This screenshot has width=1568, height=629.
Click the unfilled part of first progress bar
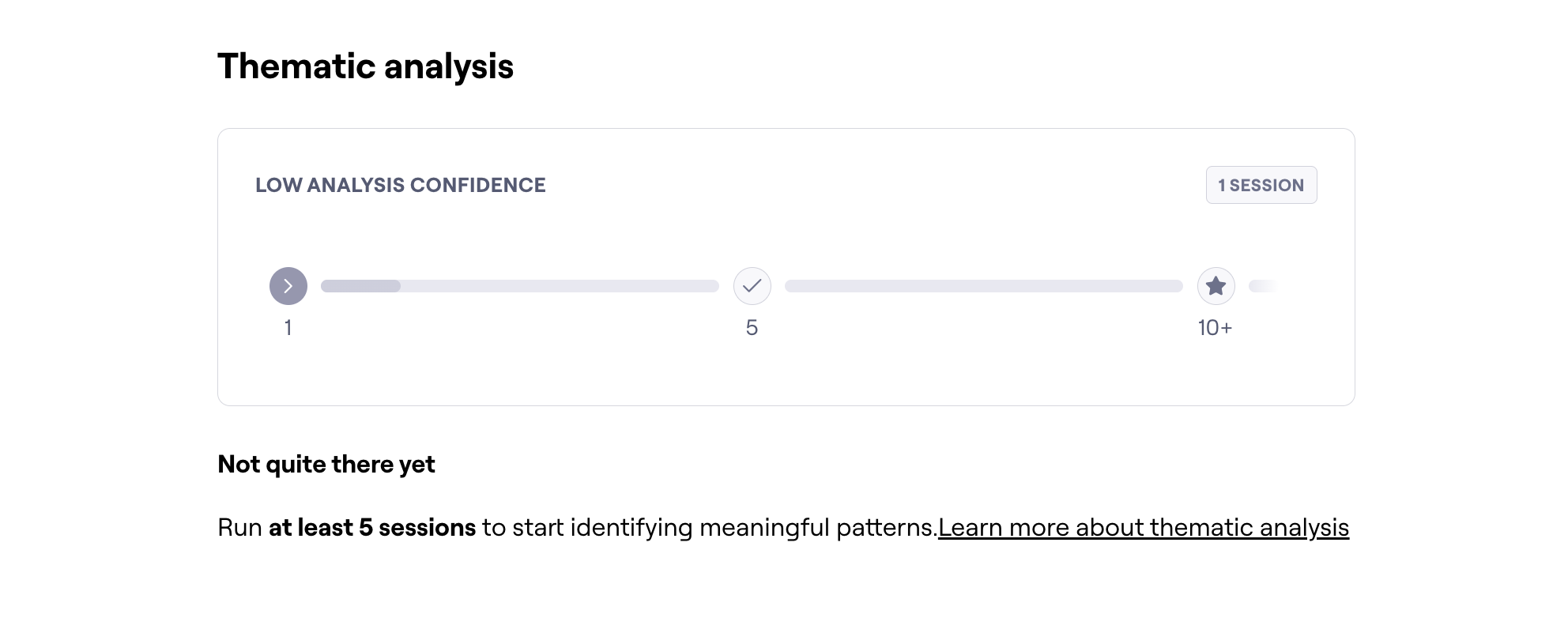point(560,286)
